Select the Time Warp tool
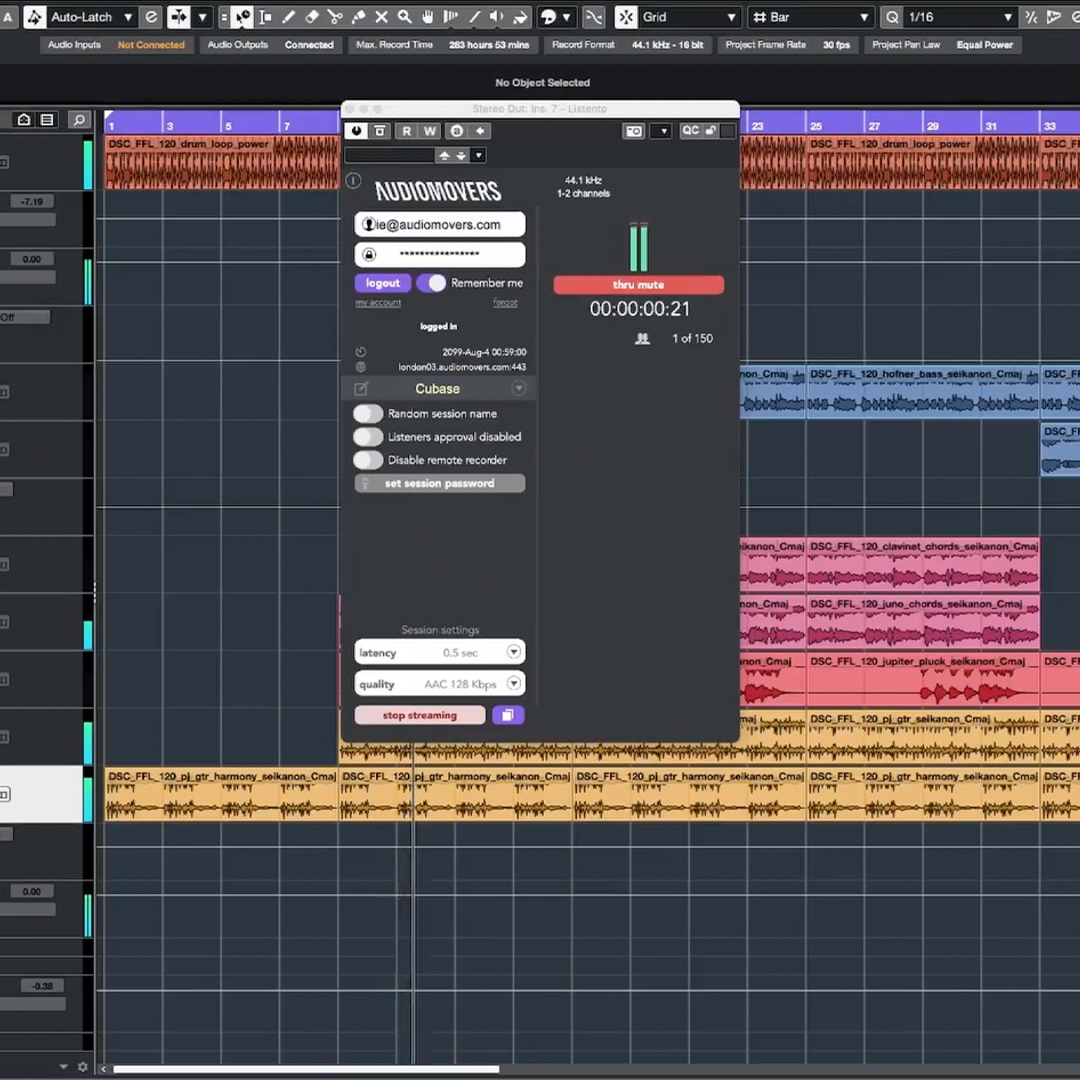Image resolution: width=1080 pixels, height=1080 pixels. point(450,17)
